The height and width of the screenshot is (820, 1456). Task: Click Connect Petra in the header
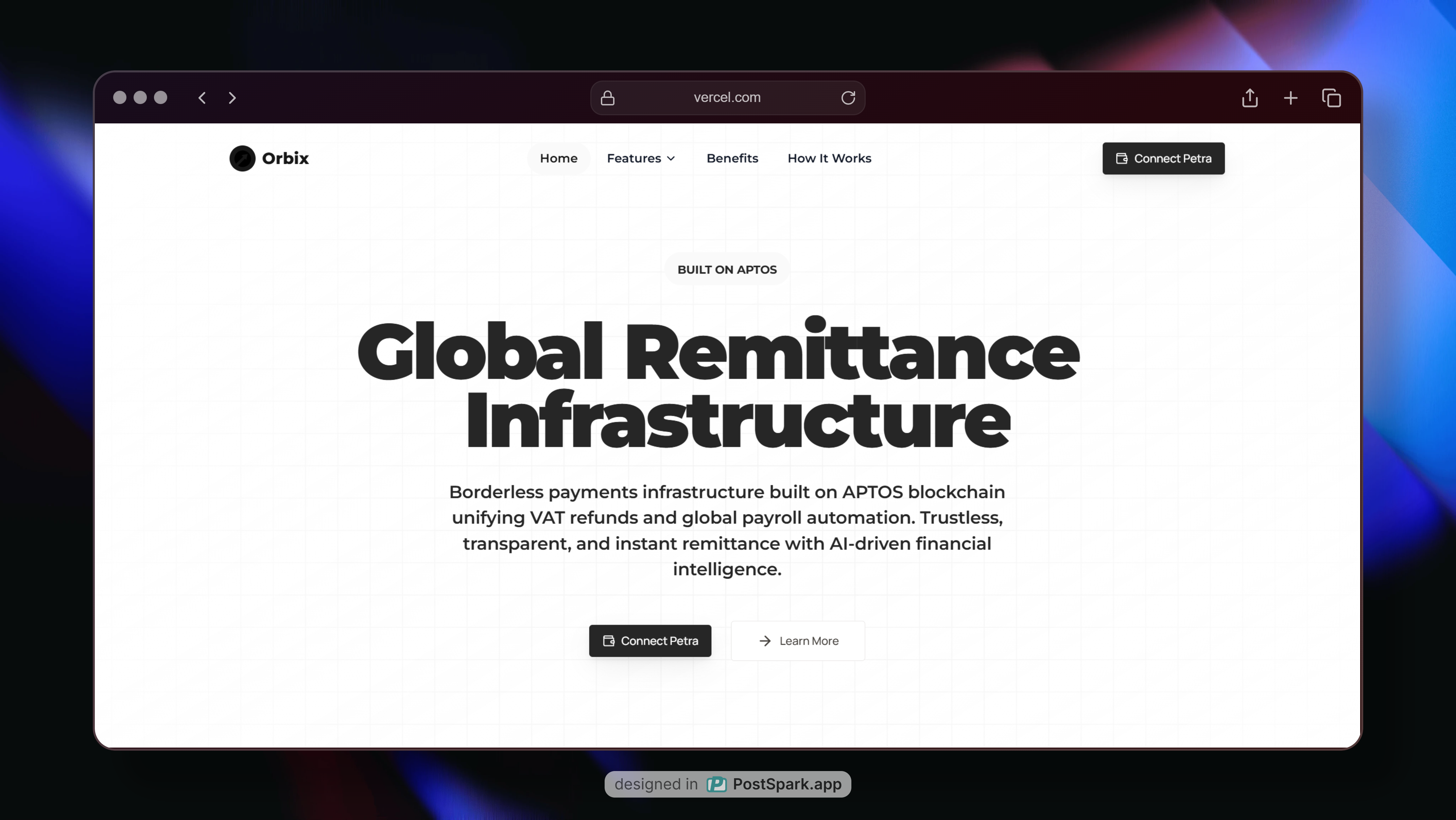1163,158
